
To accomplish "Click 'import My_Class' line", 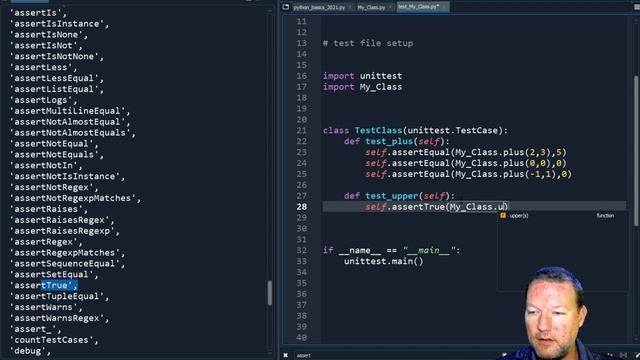I will coord(362,87).
